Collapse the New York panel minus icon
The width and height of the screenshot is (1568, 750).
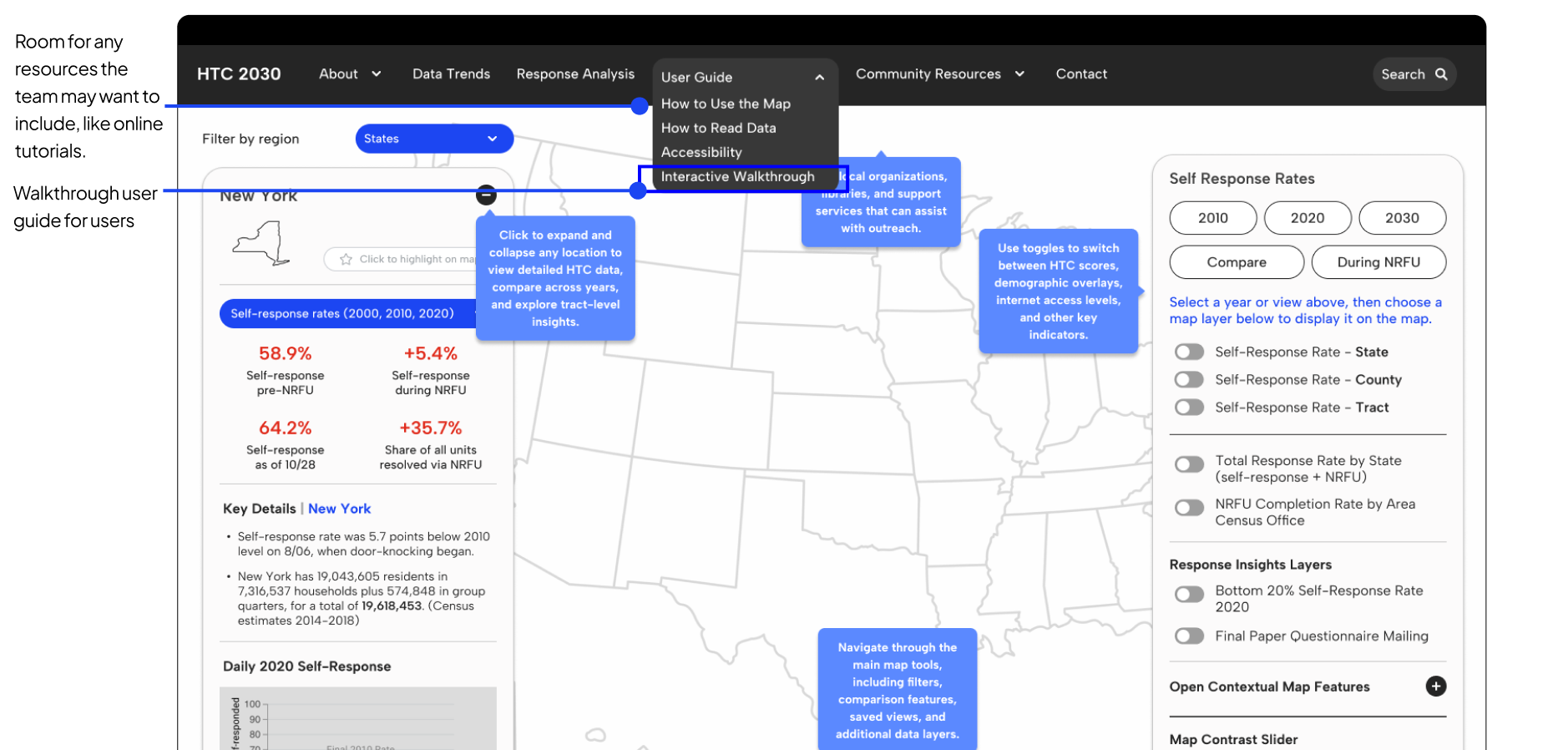coord(486,195)
